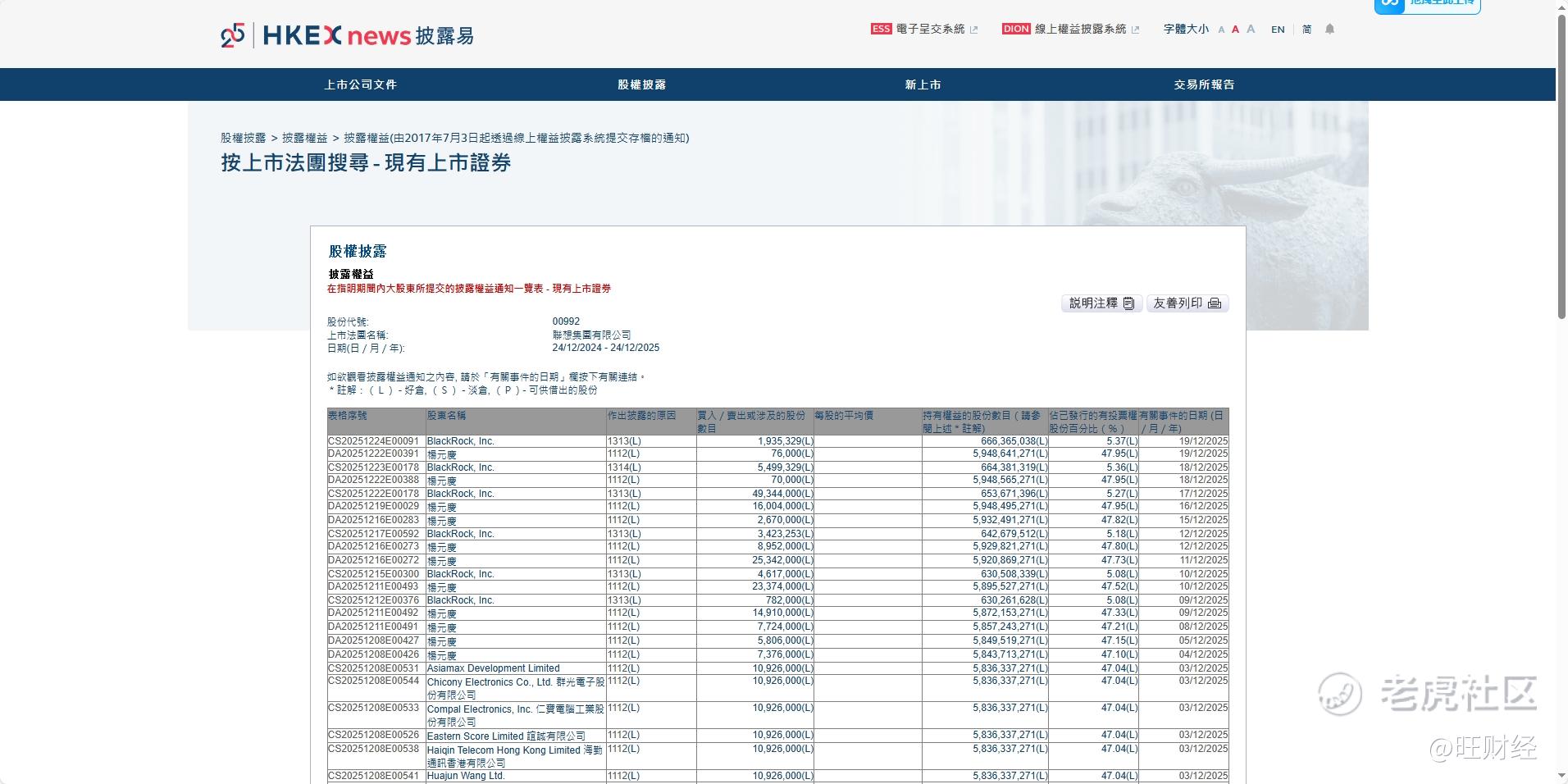Click the red DION badge icon

click(1016, 29)
